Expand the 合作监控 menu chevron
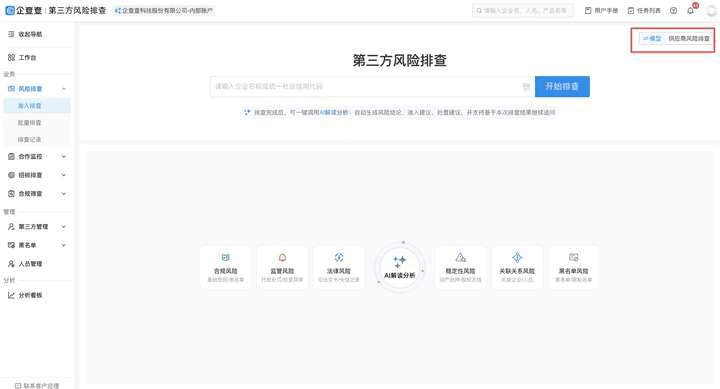The height and width of the screenshot is (389, 720). click(64, 157)
